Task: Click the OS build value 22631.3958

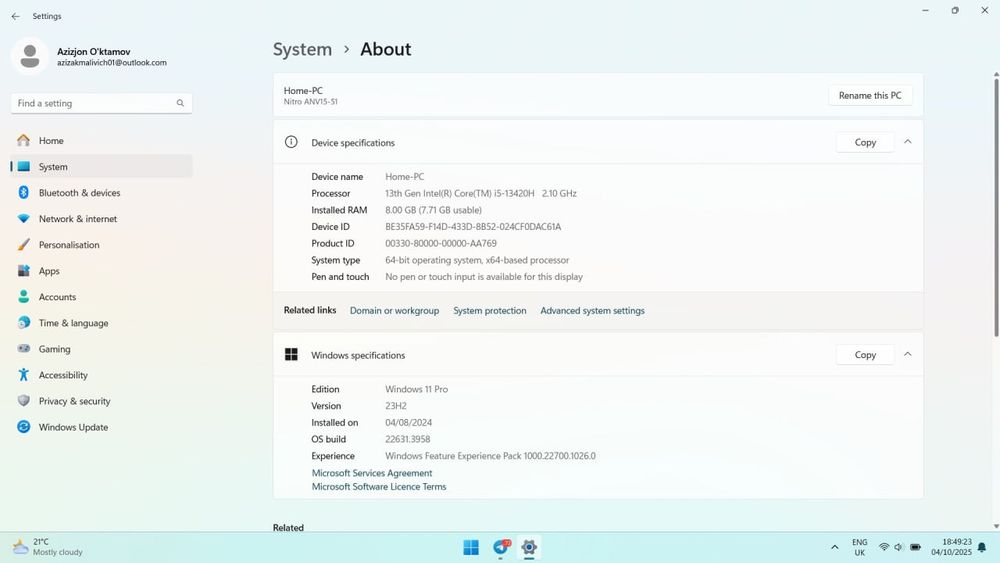Action: point(408,439)
